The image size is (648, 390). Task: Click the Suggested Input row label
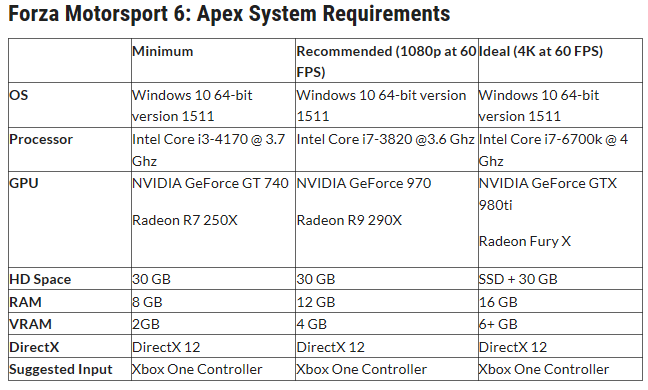click(x=61, y=369)
